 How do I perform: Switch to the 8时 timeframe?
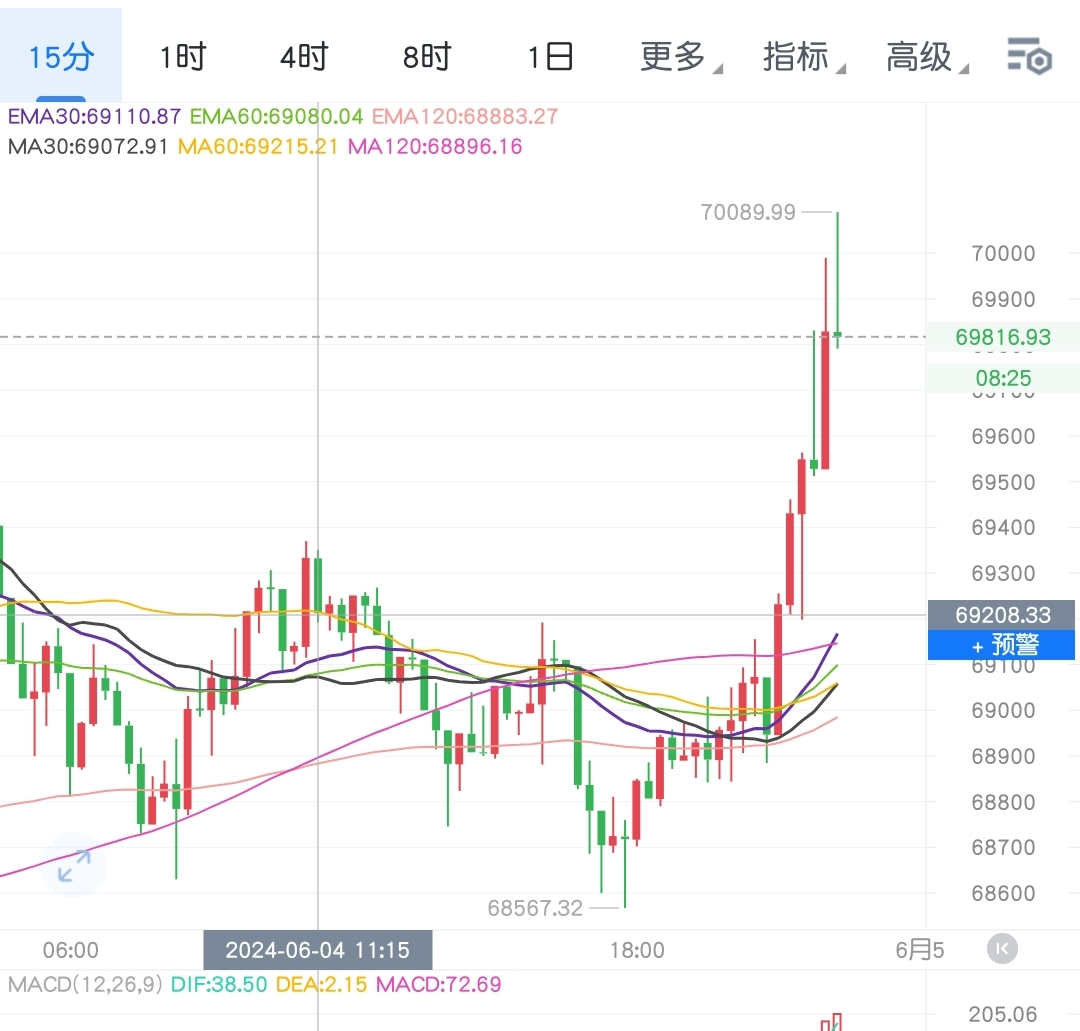[427, 56]
